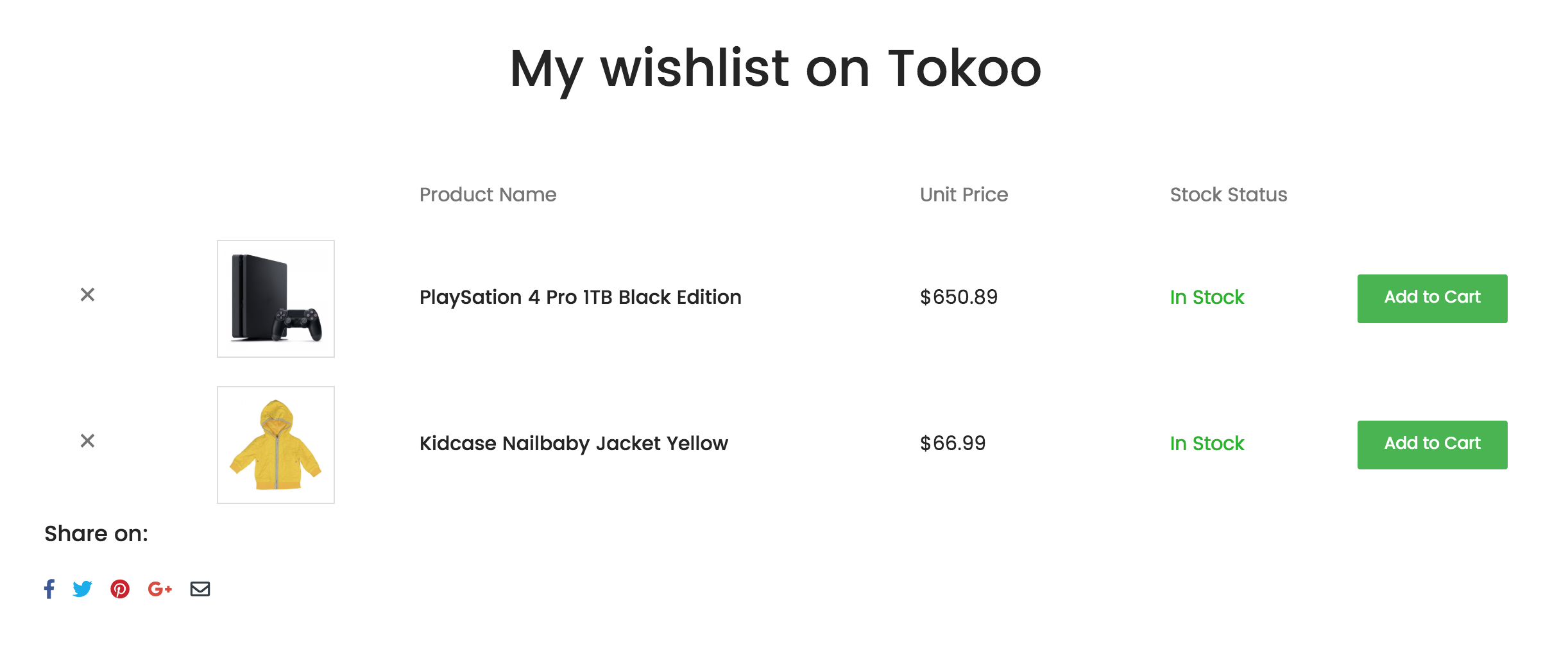Open Kidcase Nailbaby Jacket Yellow link
This screenshot has height=672, width=1568.
point(574,444)
